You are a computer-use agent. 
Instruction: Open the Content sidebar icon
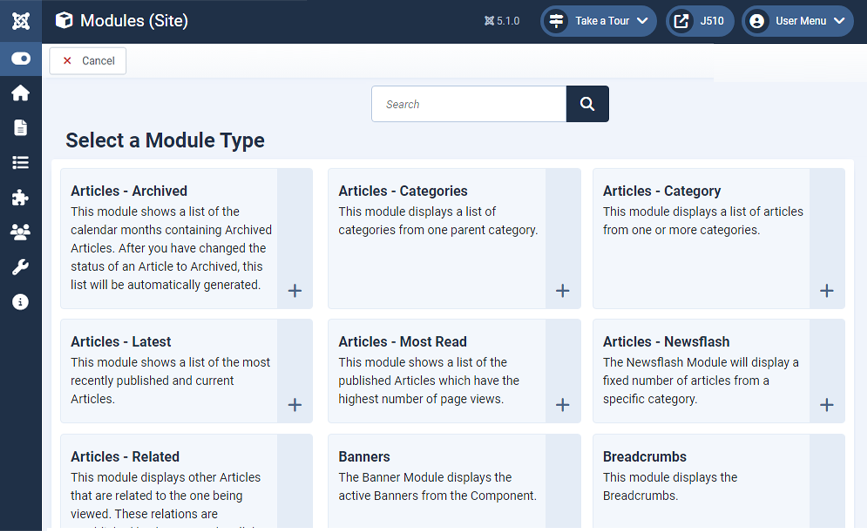tap(20, 128)
